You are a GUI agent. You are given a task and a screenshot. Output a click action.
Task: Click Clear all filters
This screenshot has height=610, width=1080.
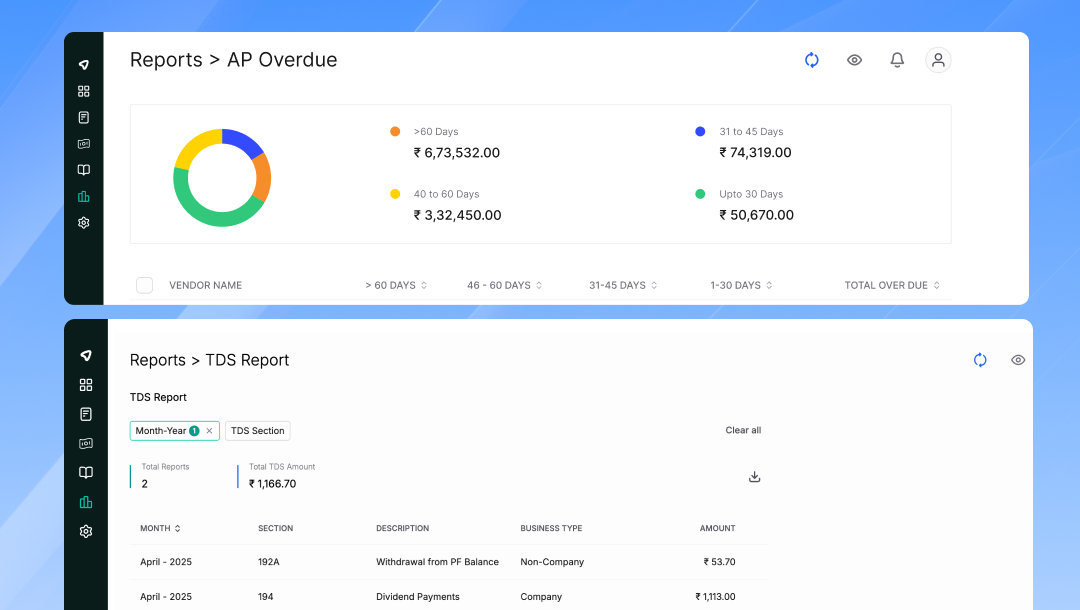click(x=743, y=430)
